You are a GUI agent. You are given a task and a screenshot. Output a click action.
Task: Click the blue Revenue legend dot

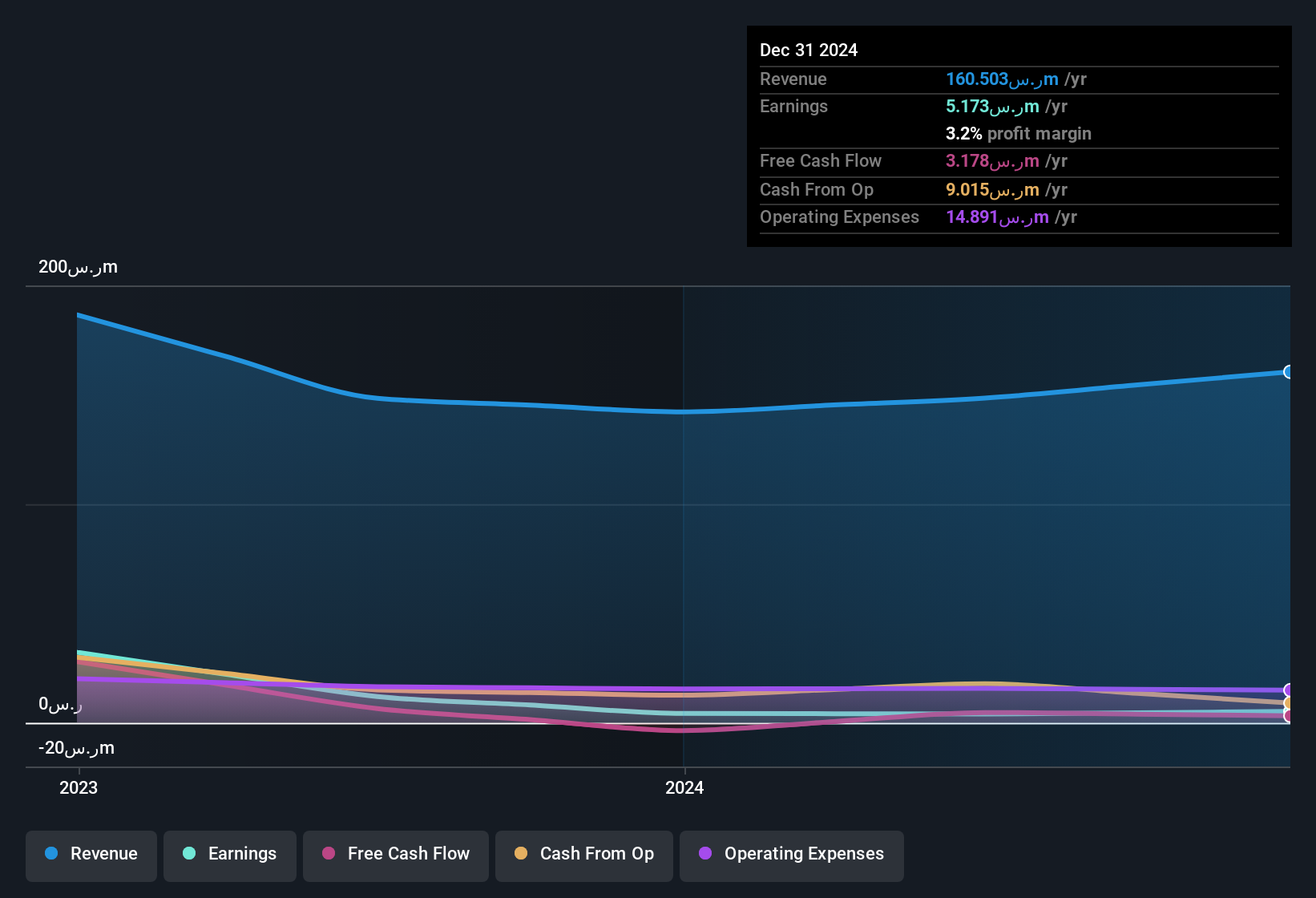(51, 853)
